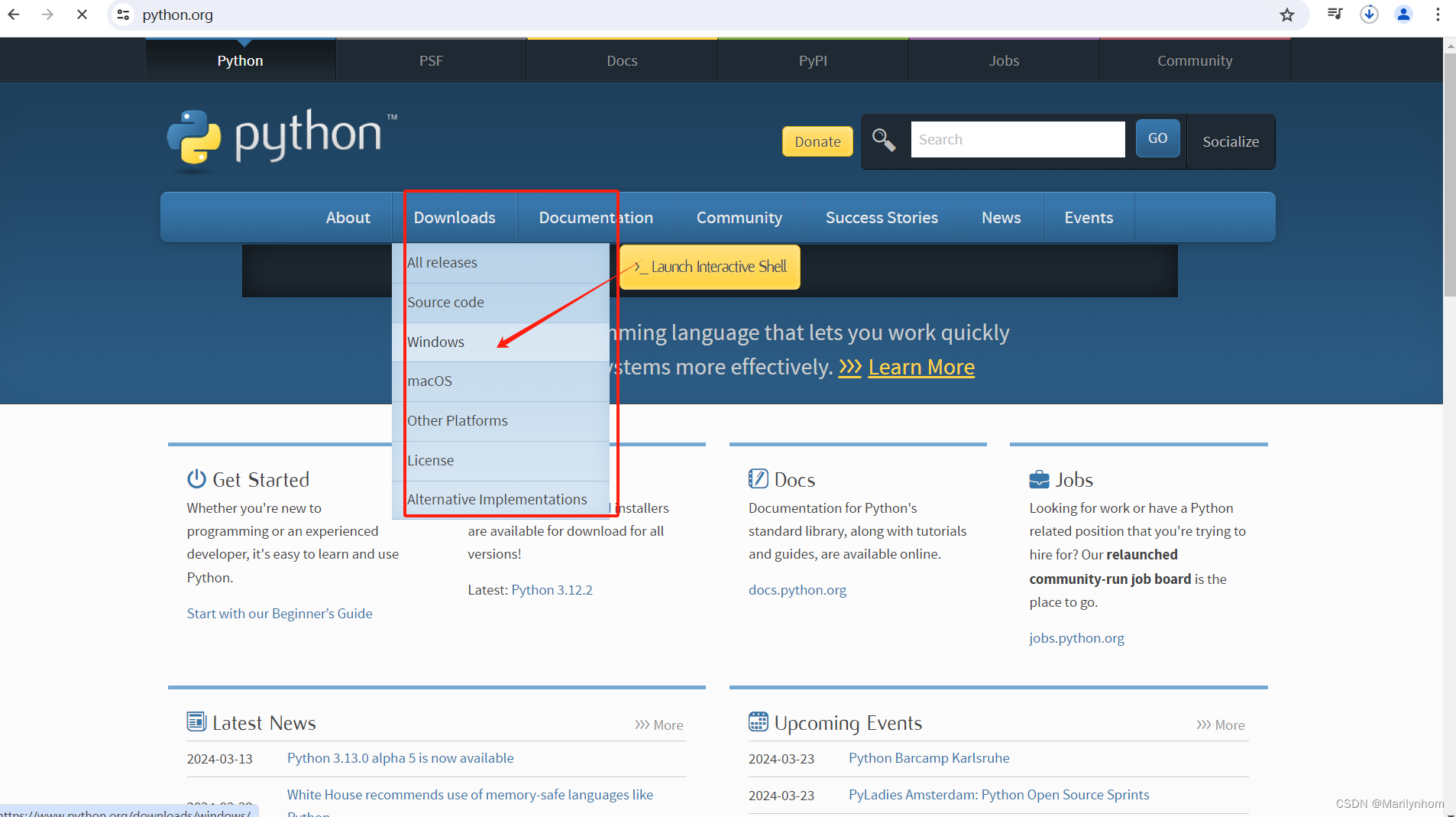Choose All releases from Downloads menu
This screenshot has height=817, width=1456.
tap(501, 263)
